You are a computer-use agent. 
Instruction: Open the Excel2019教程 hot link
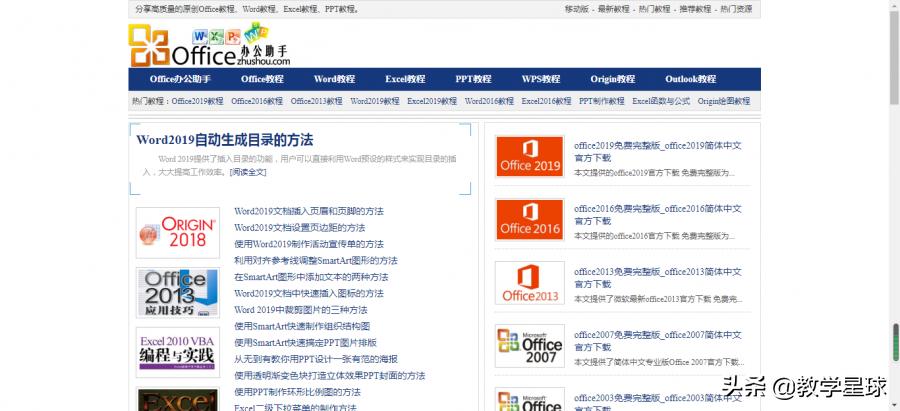click(x=432, y=101)
